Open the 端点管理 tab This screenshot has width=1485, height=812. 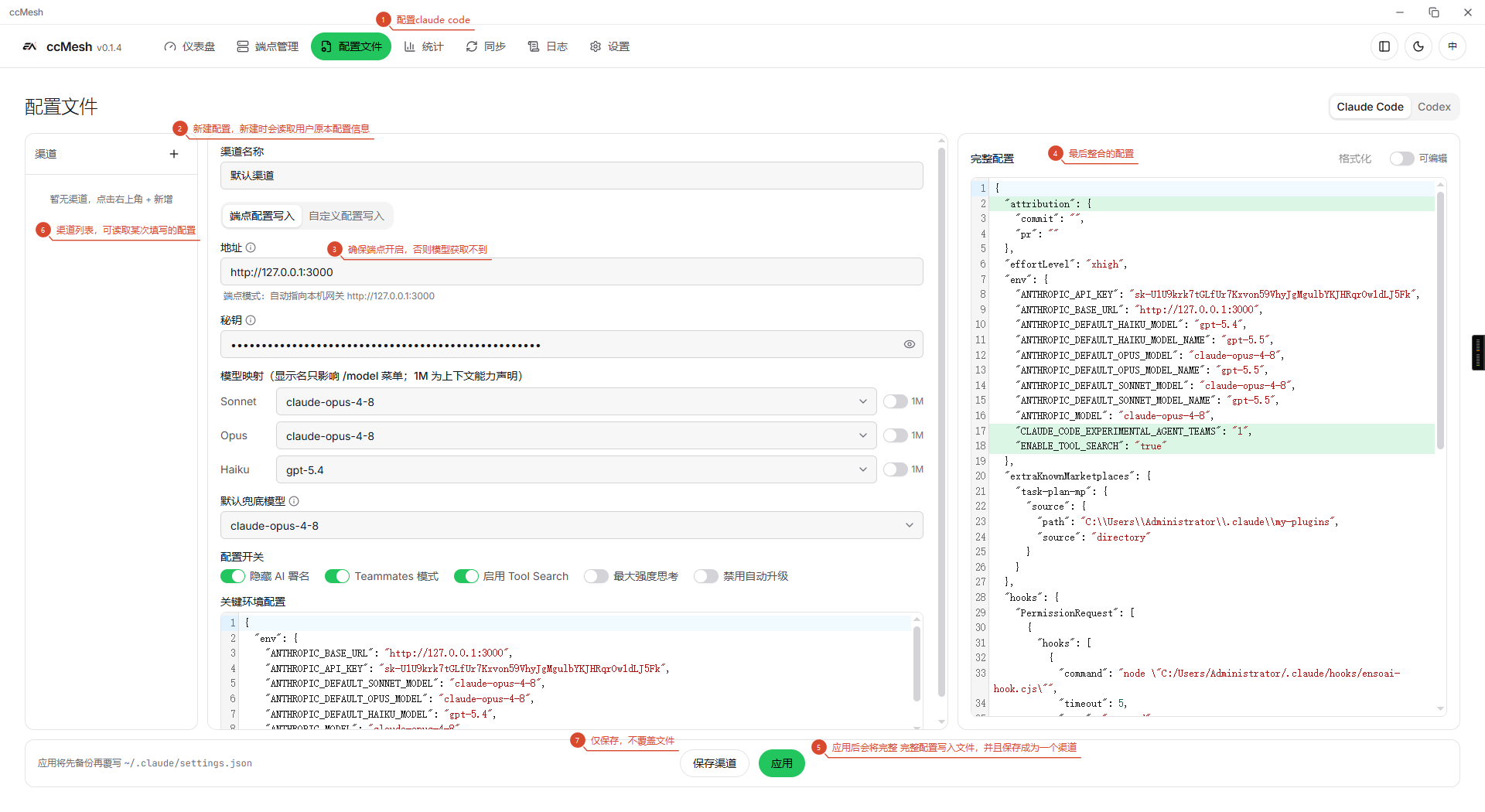268,46
